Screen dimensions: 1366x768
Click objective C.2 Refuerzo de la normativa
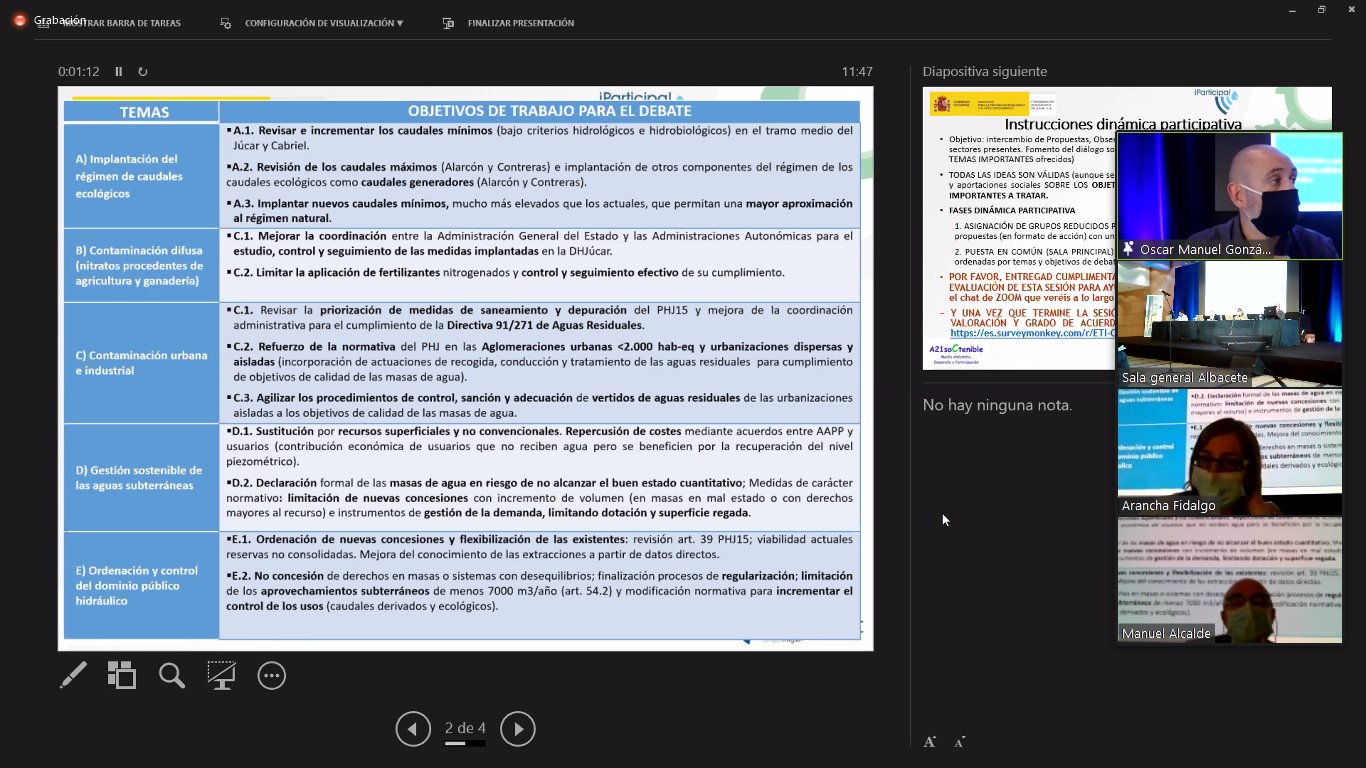[540, 362]
